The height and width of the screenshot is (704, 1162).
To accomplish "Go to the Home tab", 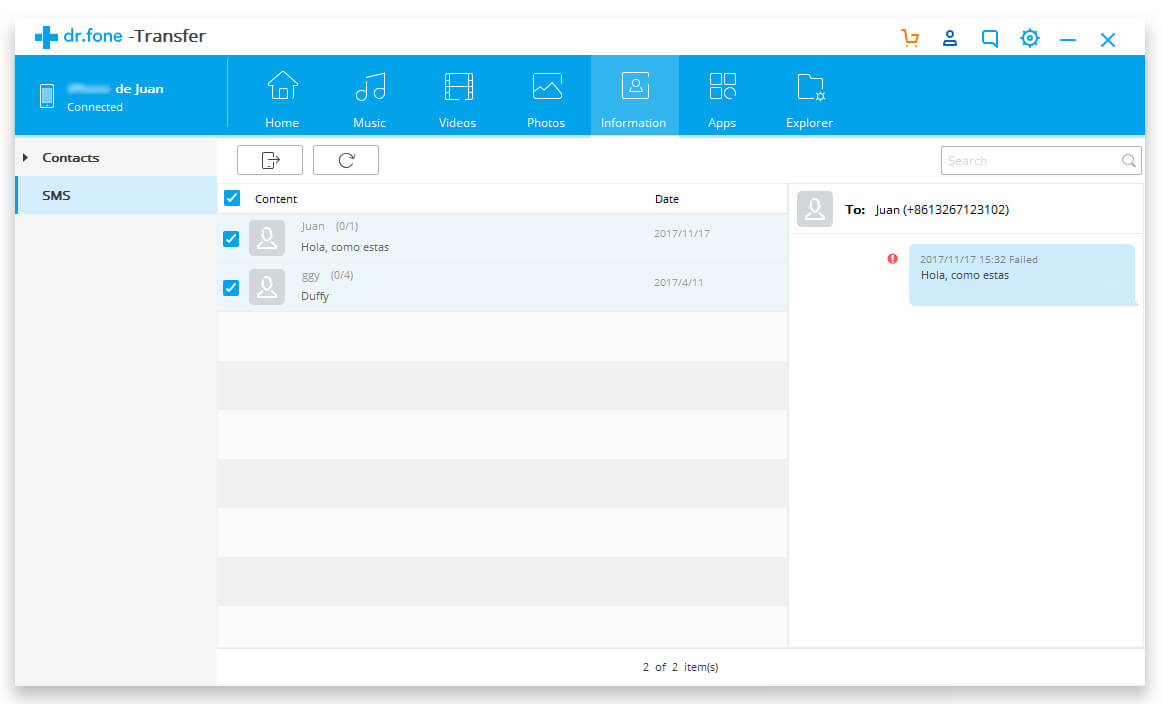I will [282, 99].
